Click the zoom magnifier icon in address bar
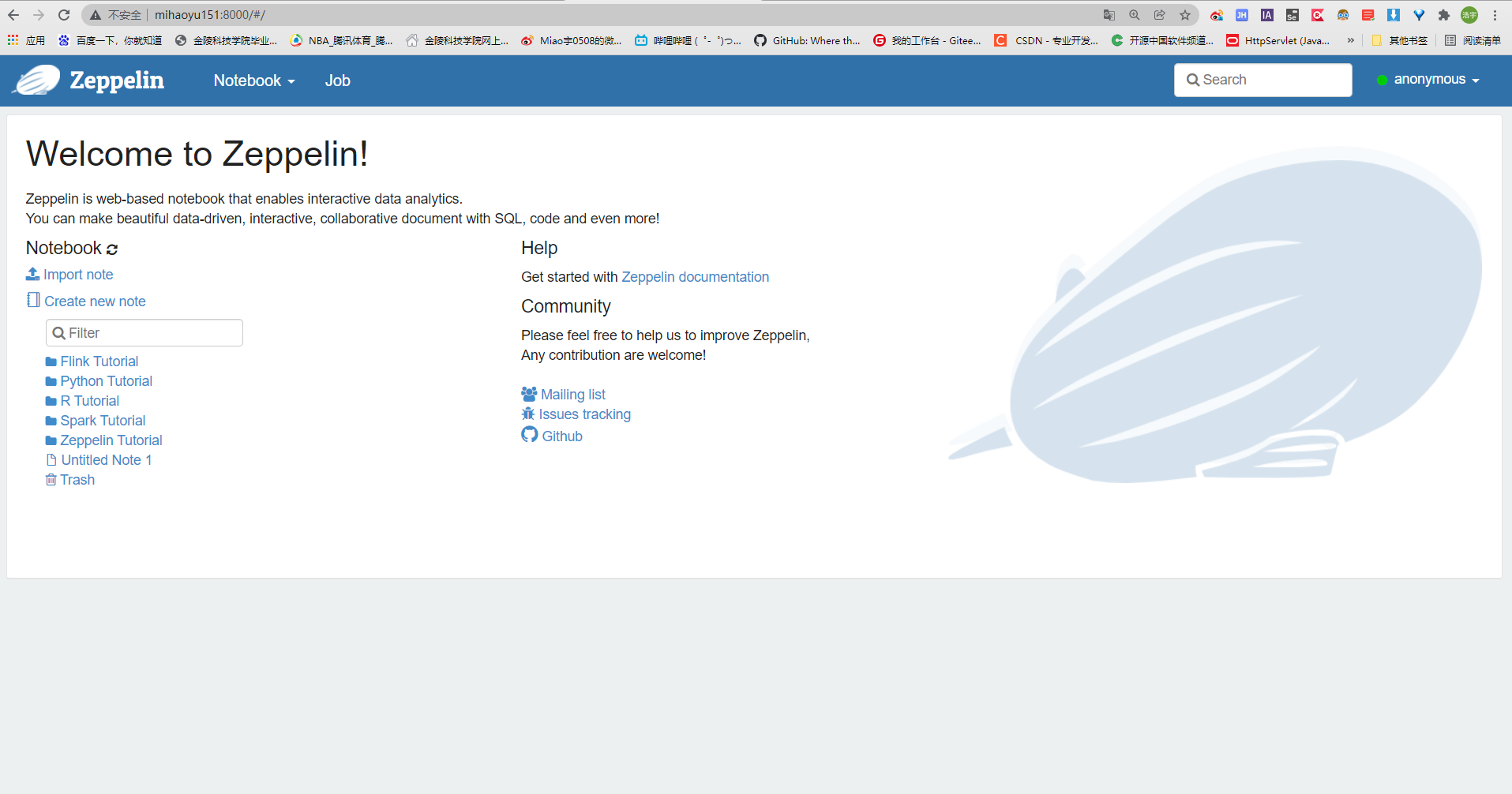This screenshot has height=794, width=1512. coord(1135,15)
